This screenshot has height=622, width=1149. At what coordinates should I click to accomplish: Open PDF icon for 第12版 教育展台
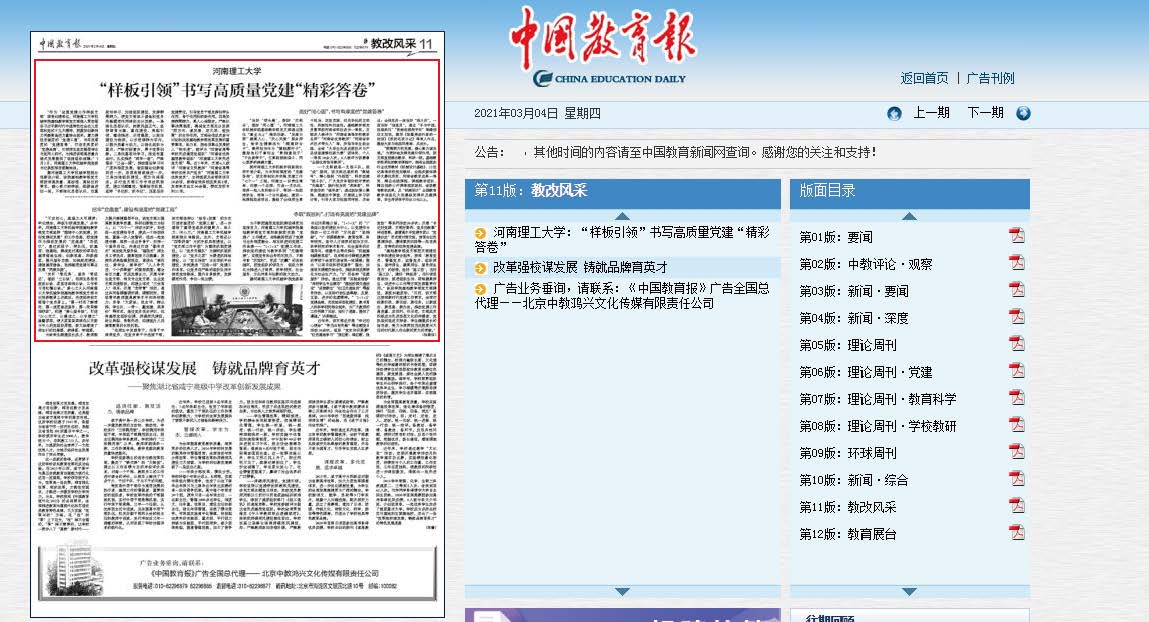pos(1016,533)
